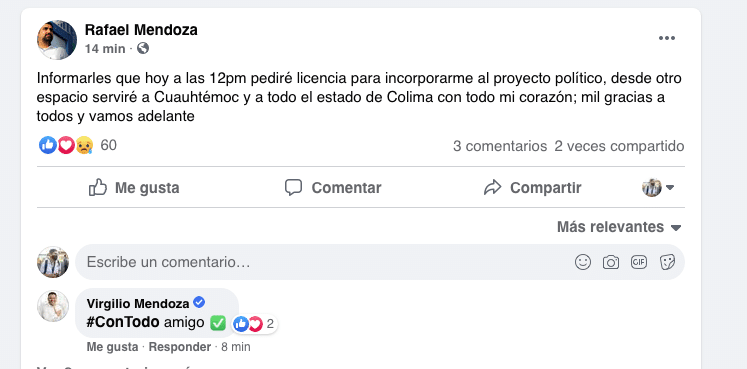Open the sticker picker icon
This screenshot has width=747, height=369.
pyautogui.click(x=667, y=262)
